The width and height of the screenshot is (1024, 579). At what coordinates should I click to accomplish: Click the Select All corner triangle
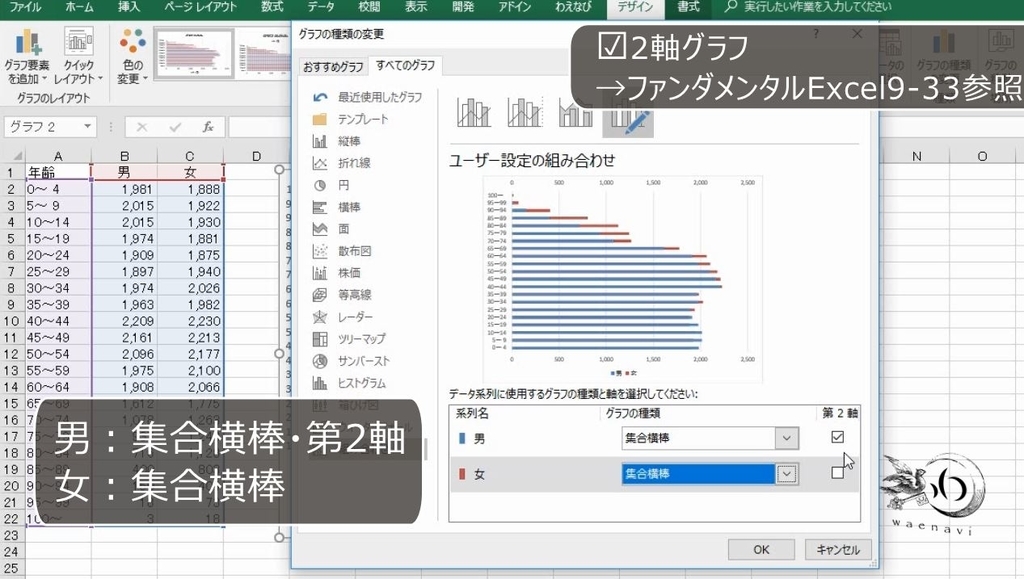click(x=16, y=156)
